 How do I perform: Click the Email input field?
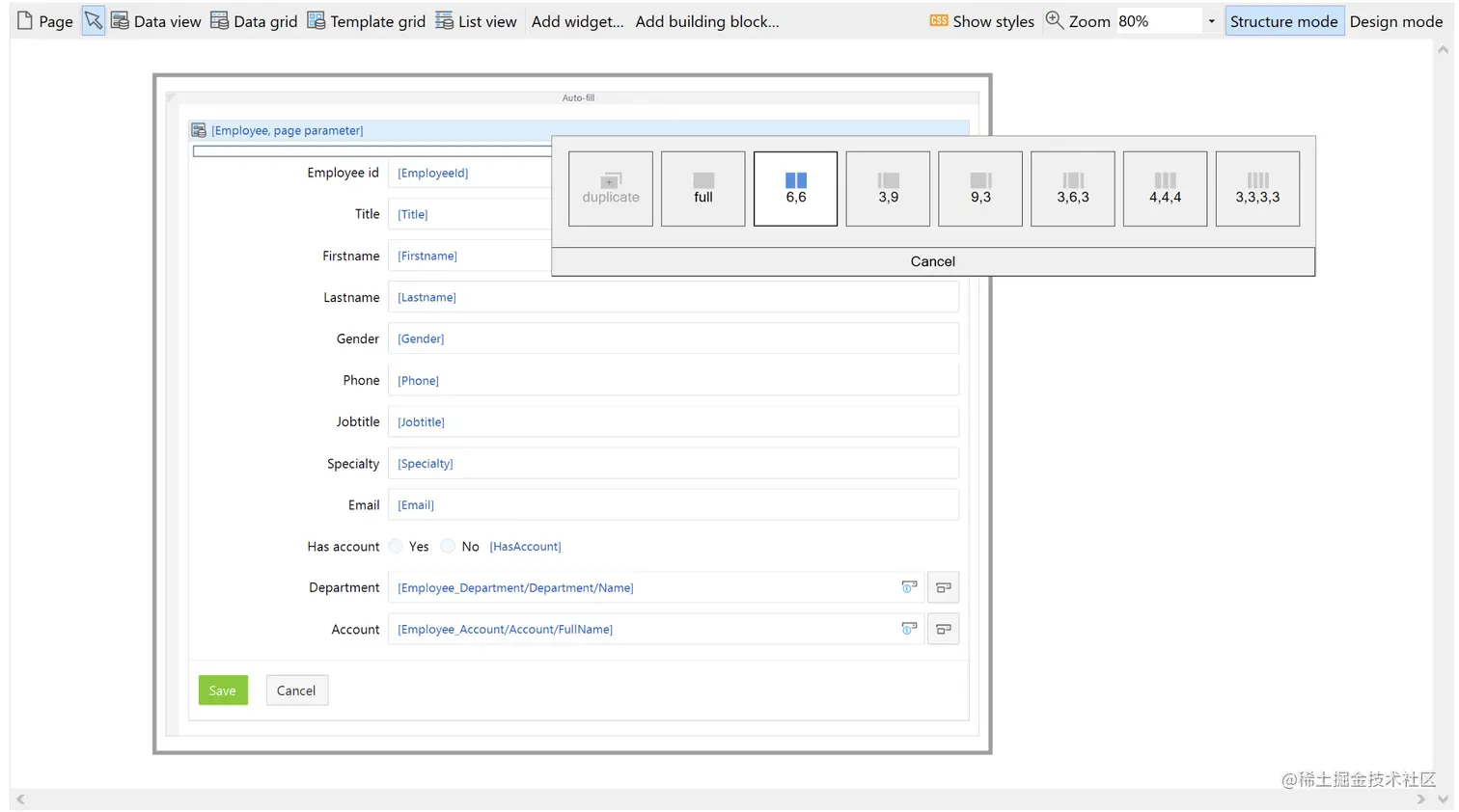[x=674, y=504]
